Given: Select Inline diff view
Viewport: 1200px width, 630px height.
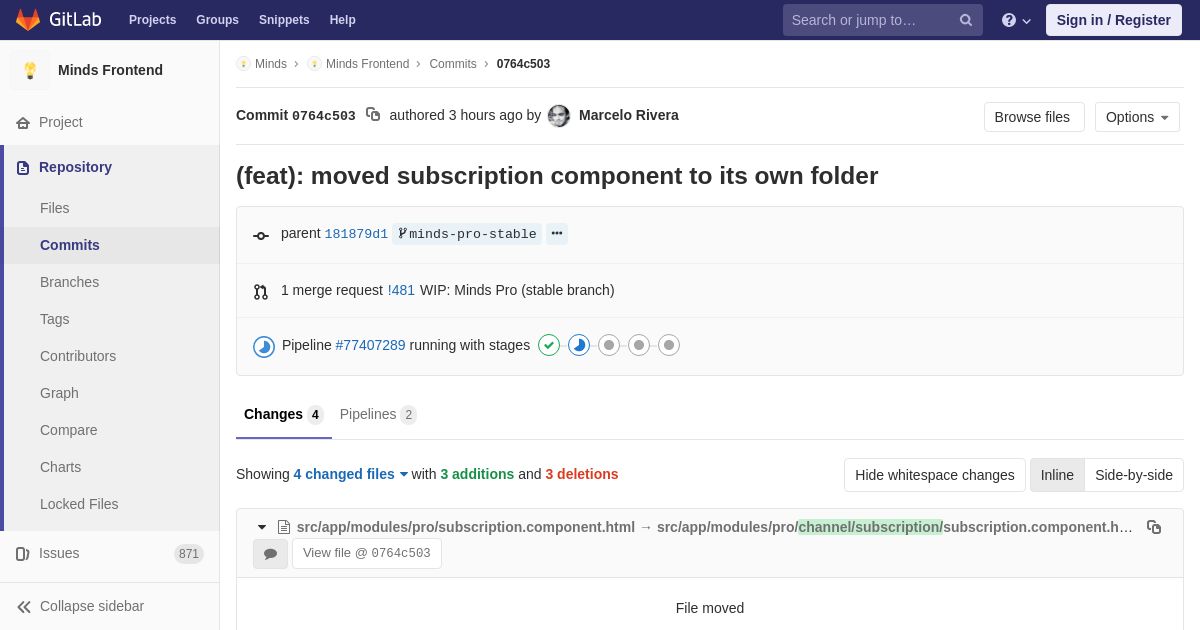Looking at the screenshot, I should coord(1057,475).
